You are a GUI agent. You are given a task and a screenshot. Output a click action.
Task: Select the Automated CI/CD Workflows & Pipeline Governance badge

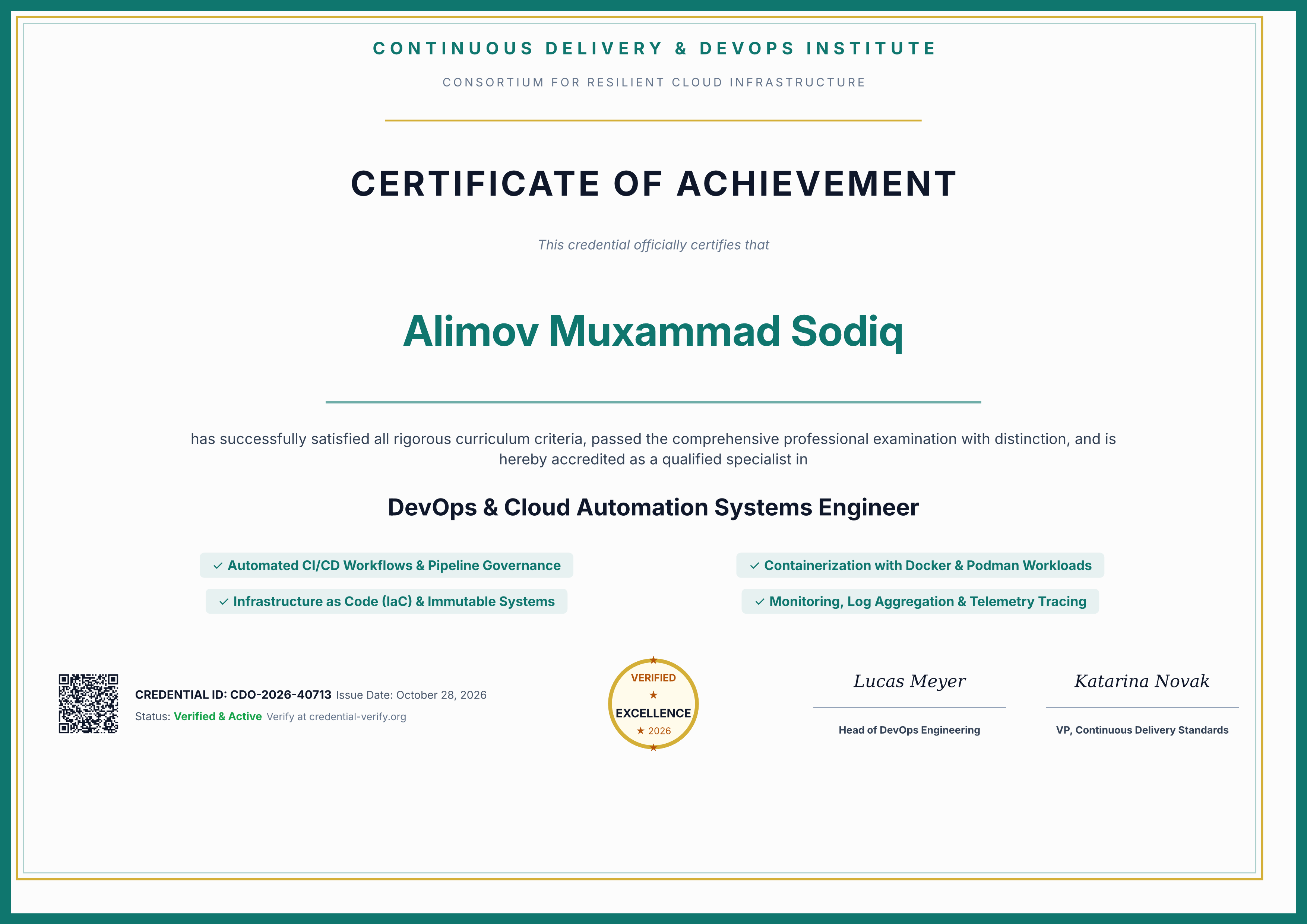click(386, 565)
